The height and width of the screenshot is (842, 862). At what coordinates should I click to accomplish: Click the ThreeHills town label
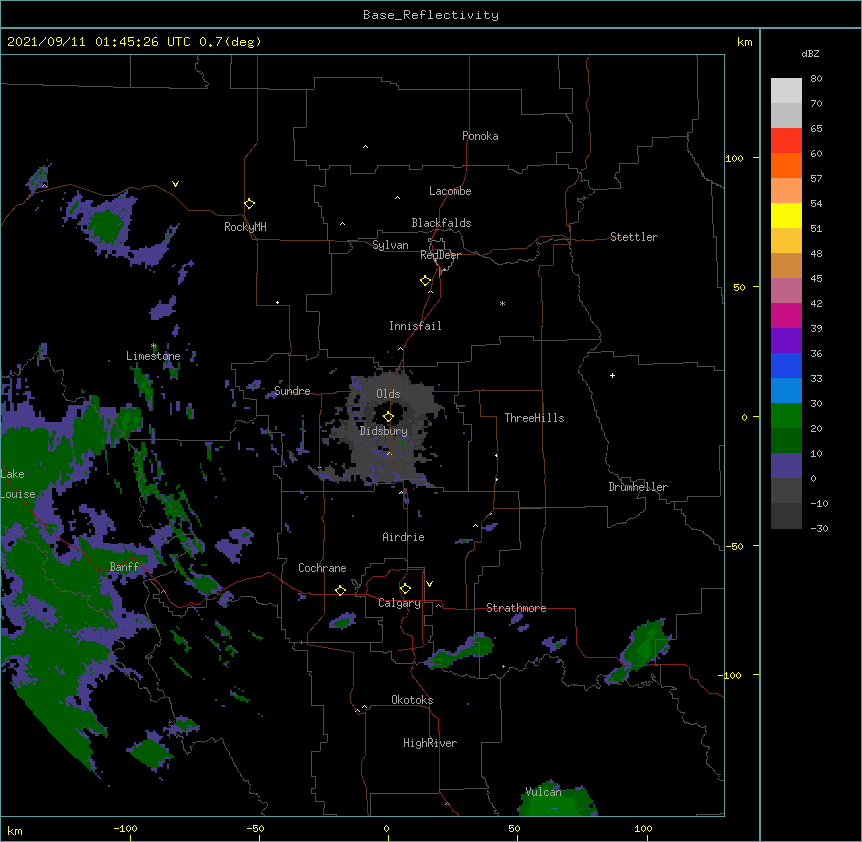click(534, 418)
